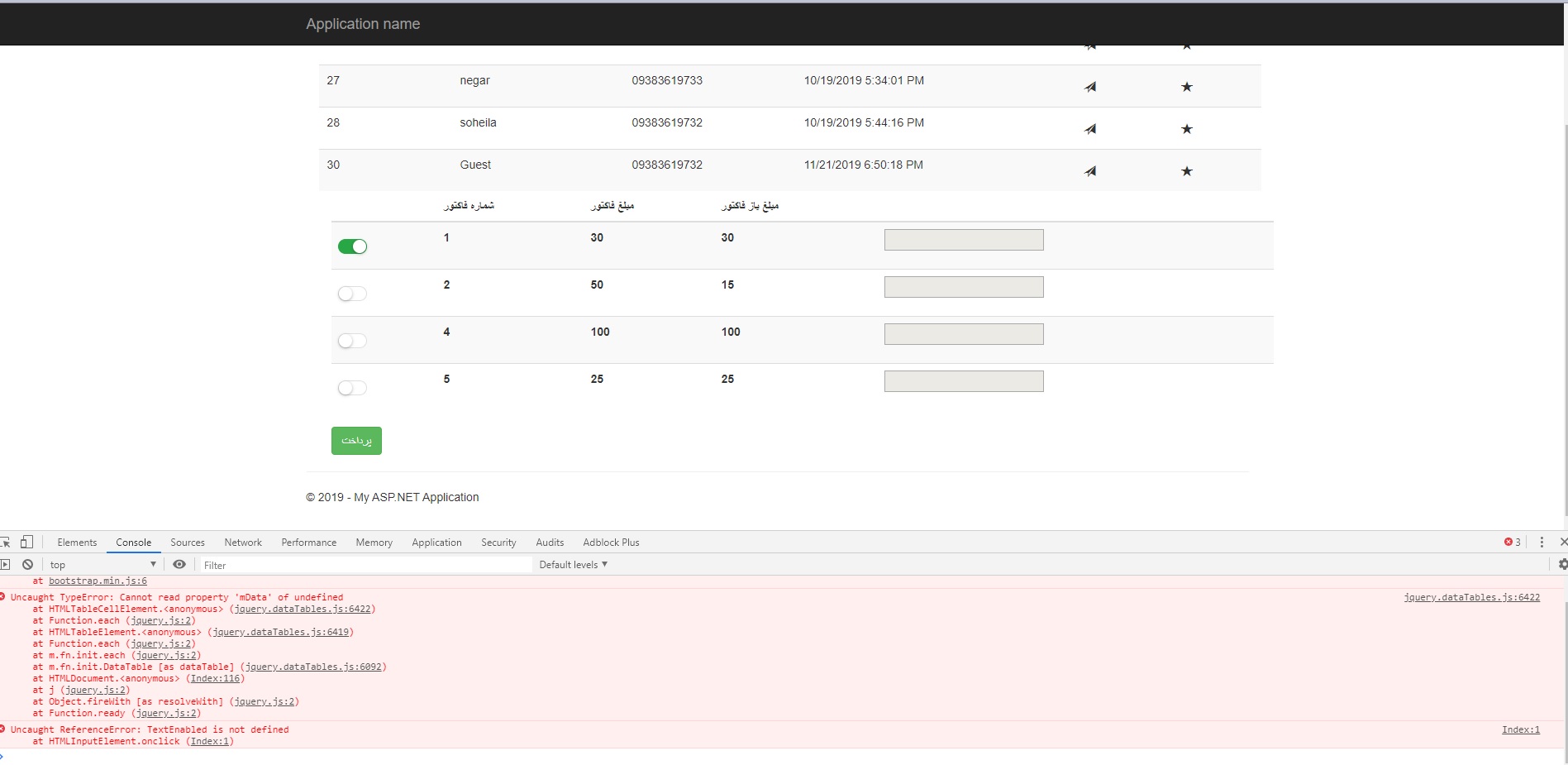Open the 'top' JavaScript context dropdown

coord(102,565)
